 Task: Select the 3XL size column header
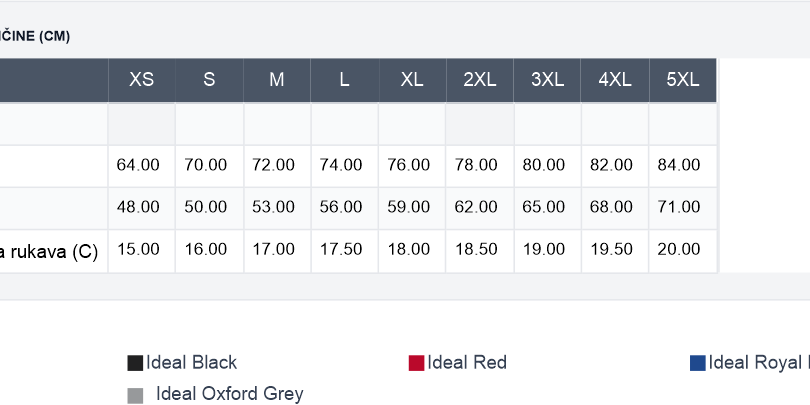tap(548, 80)
